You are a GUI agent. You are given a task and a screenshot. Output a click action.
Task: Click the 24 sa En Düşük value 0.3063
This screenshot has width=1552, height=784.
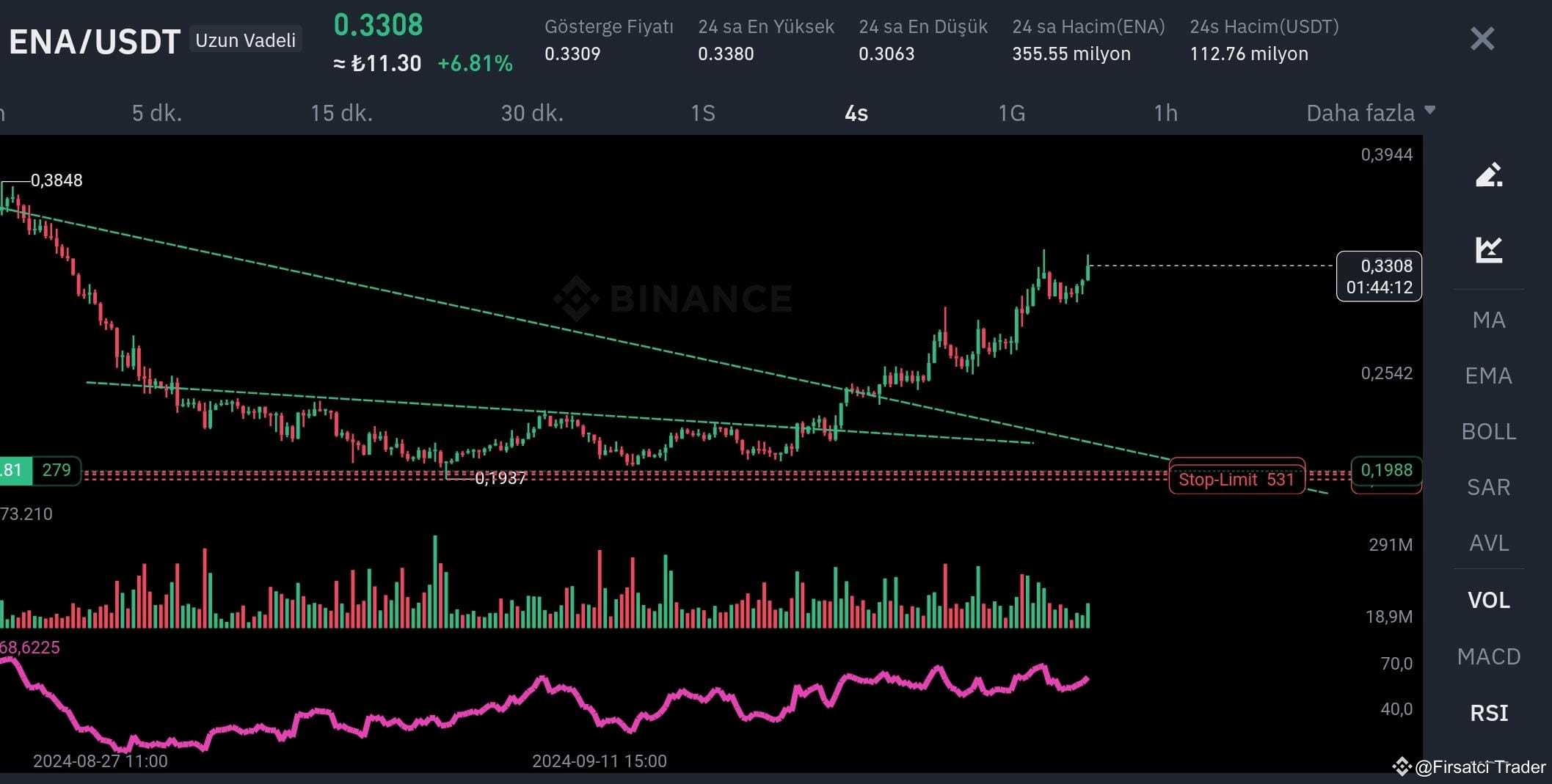pyautogui.click(x=886, y=54)
